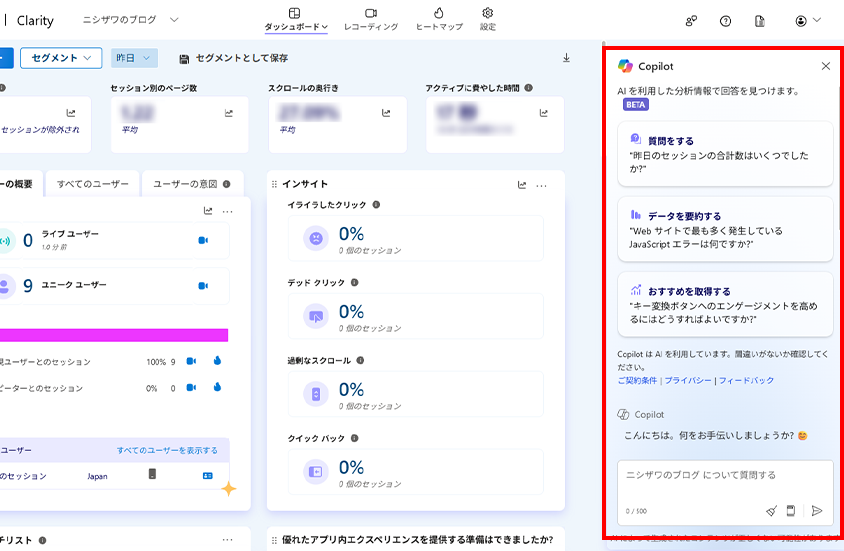This screenshot has width=844, height=551.
Task: Open the user account menu in header
Action: 807,21
